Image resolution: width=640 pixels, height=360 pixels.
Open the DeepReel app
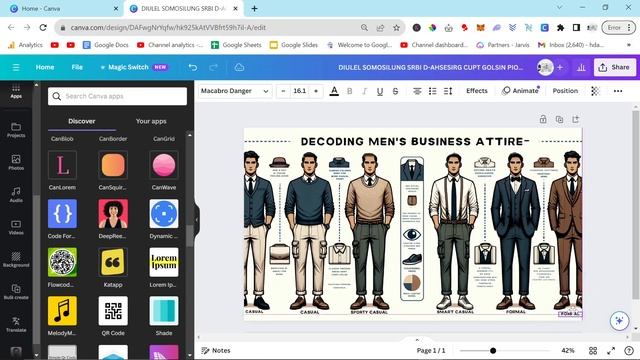(x=113, y=213)
